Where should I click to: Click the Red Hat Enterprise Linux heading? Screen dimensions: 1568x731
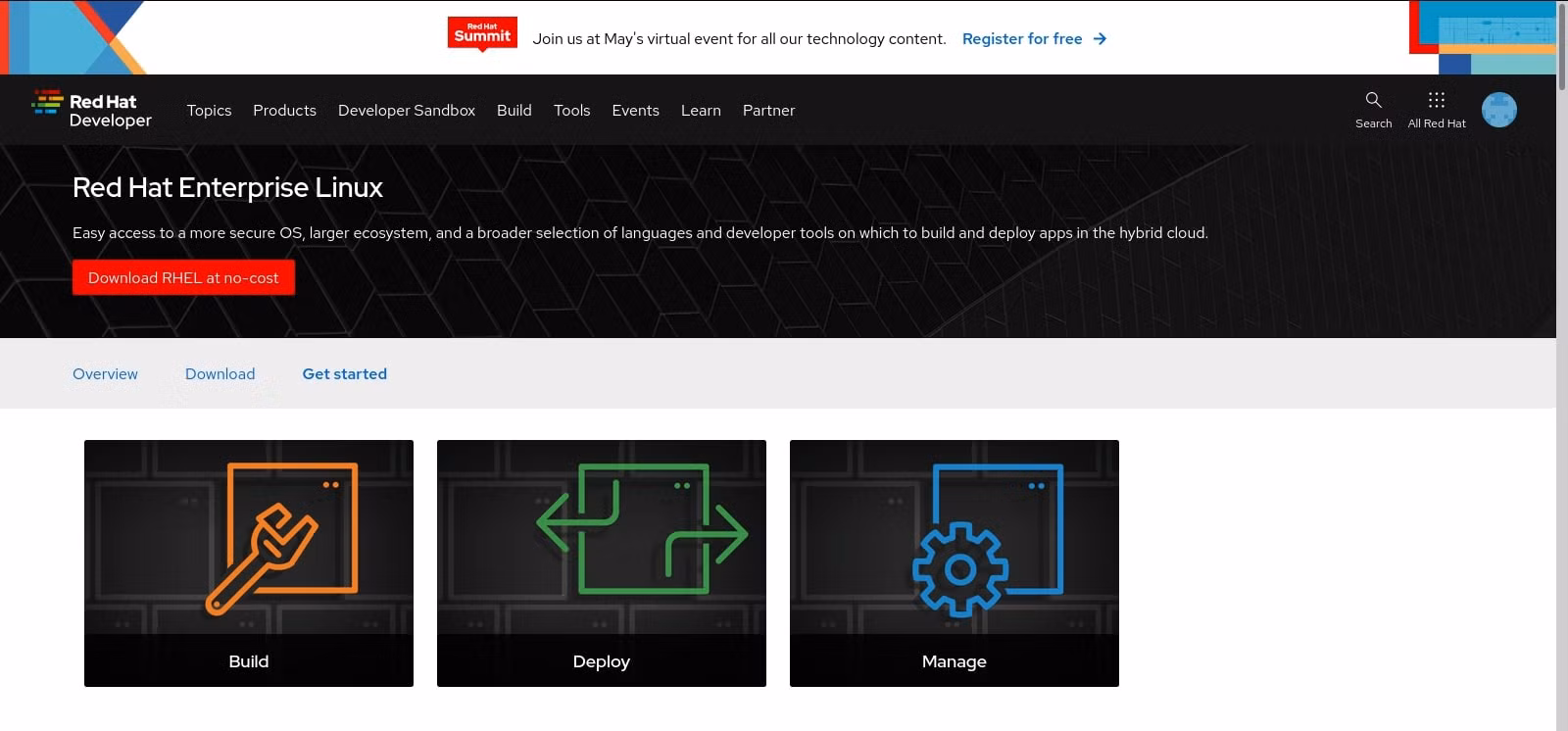[227, 187]
